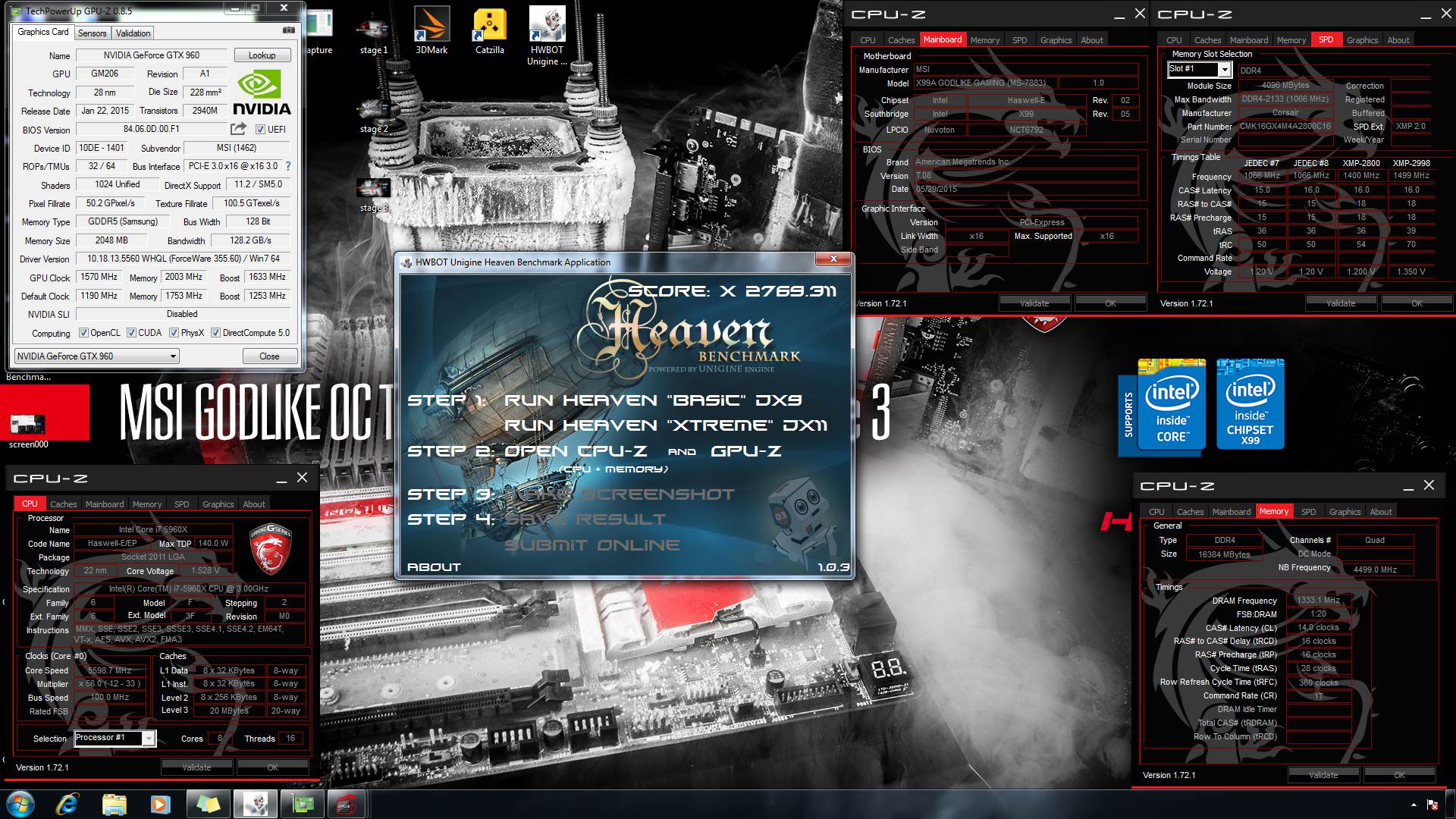1456x819 pixels.
Task: Minimize the CPU-Z Mainboard window
Action: pos(1119,16)
